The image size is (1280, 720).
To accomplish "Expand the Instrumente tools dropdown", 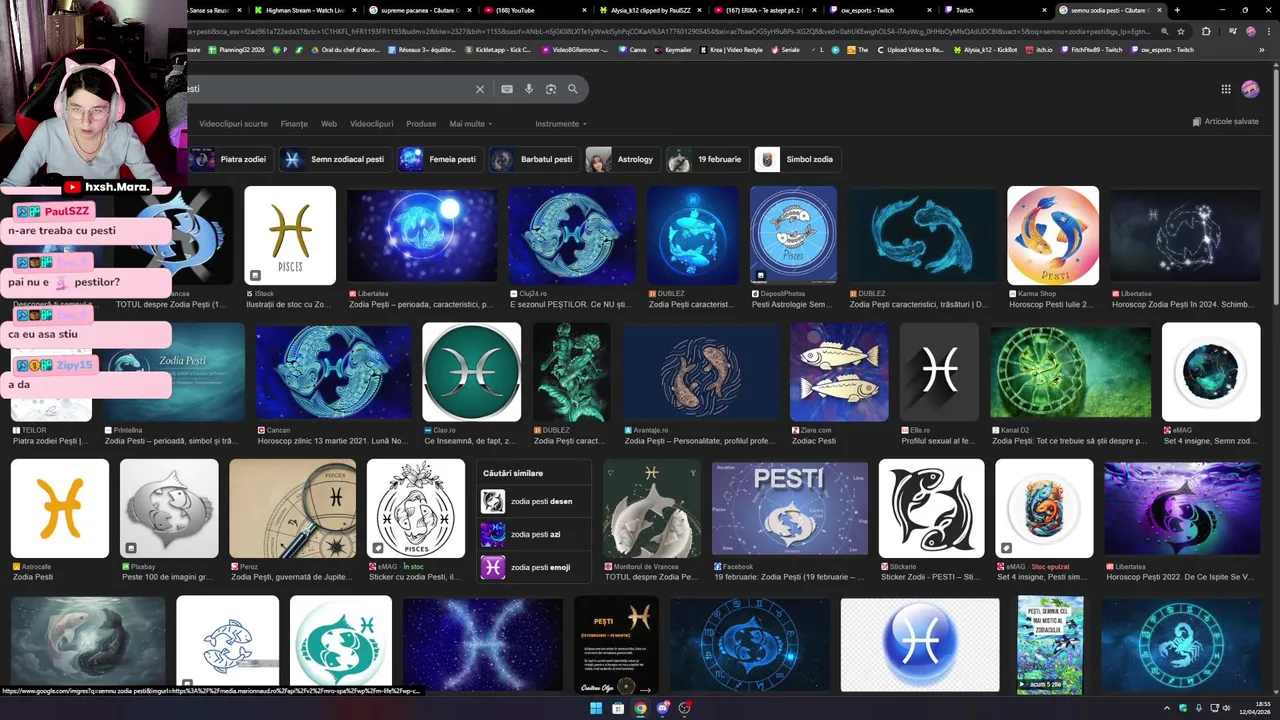I will pos(561,124).
